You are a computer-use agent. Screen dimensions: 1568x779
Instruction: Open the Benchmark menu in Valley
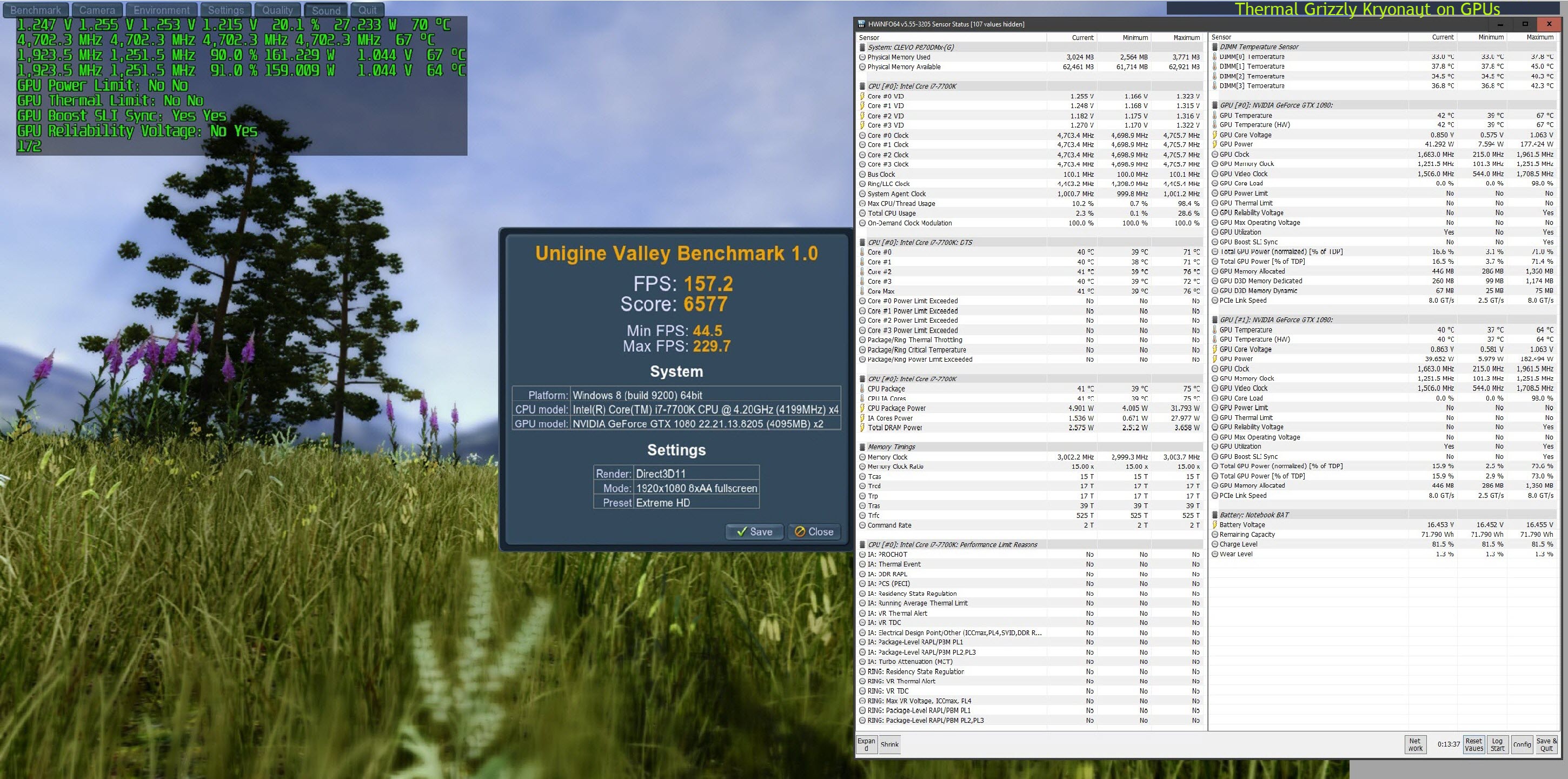click(35, 10)
